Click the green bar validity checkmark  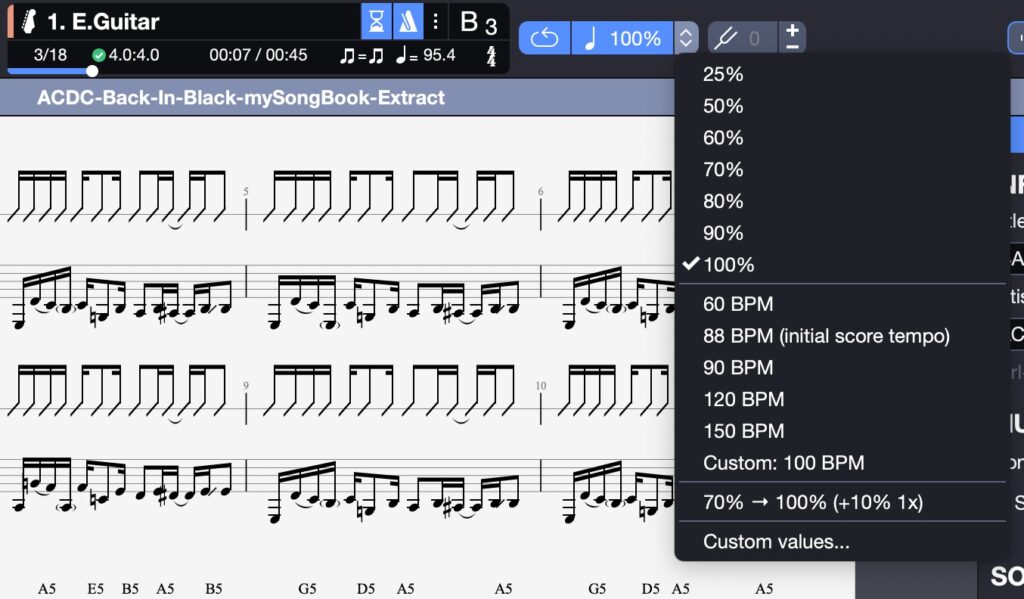coord(98,55)
